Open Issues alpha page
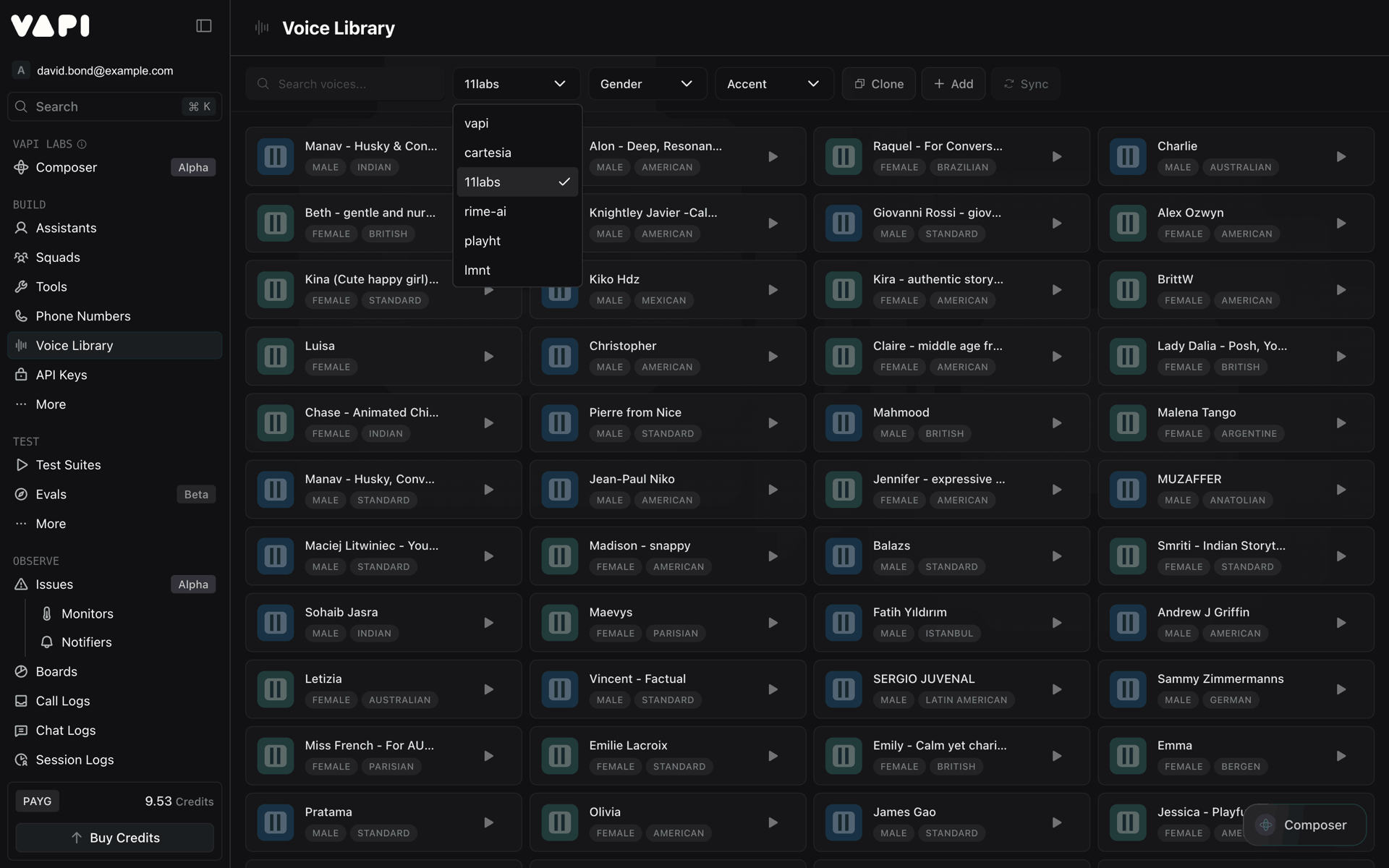The height and width of the screenshot is (868, 1389). point(115,584)
